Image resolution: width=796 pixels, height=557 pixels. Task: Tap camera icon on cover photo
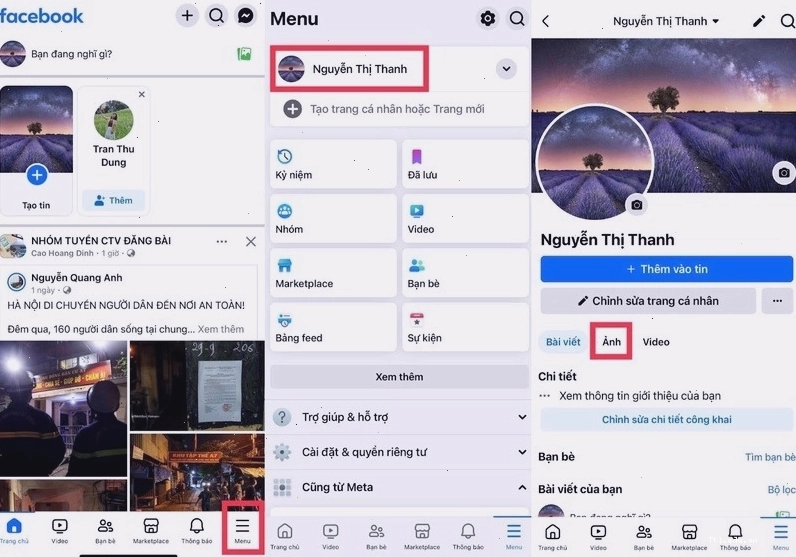click(784, 173)
